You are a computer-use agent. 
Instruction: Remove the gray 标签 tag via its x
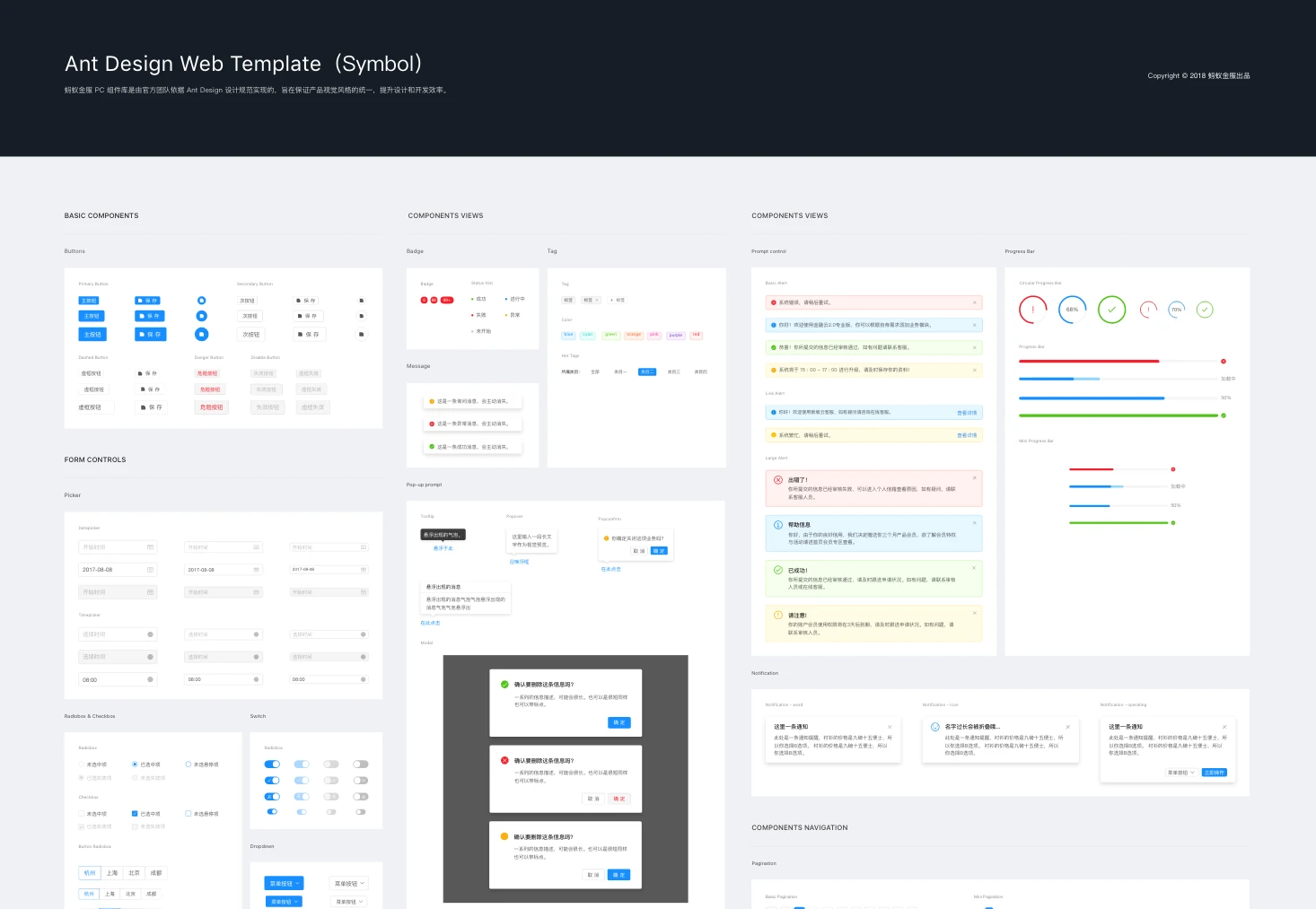[x=597, y=300]
